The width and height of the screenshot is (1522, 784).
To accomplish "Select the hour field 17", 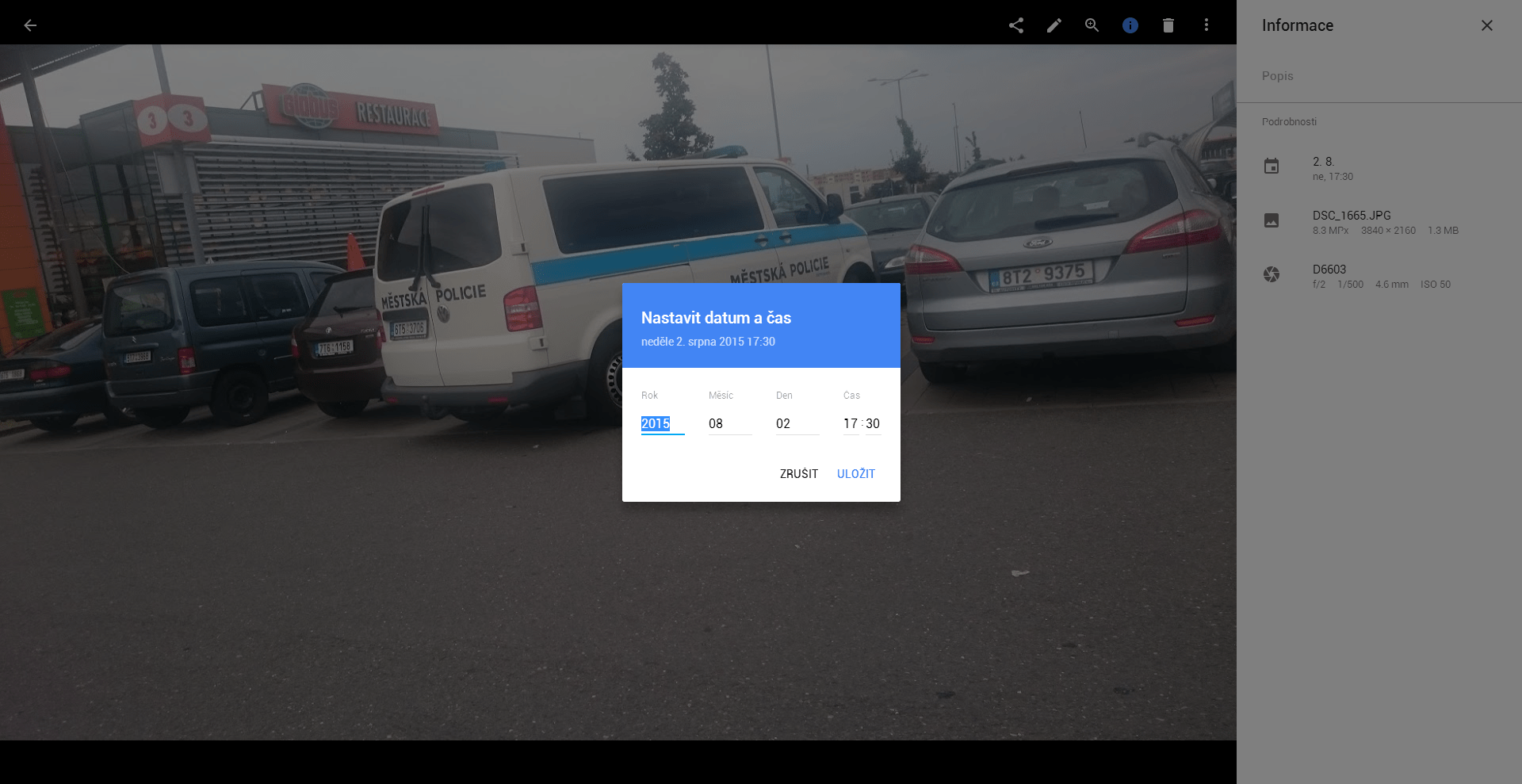I will coord(851,424).
